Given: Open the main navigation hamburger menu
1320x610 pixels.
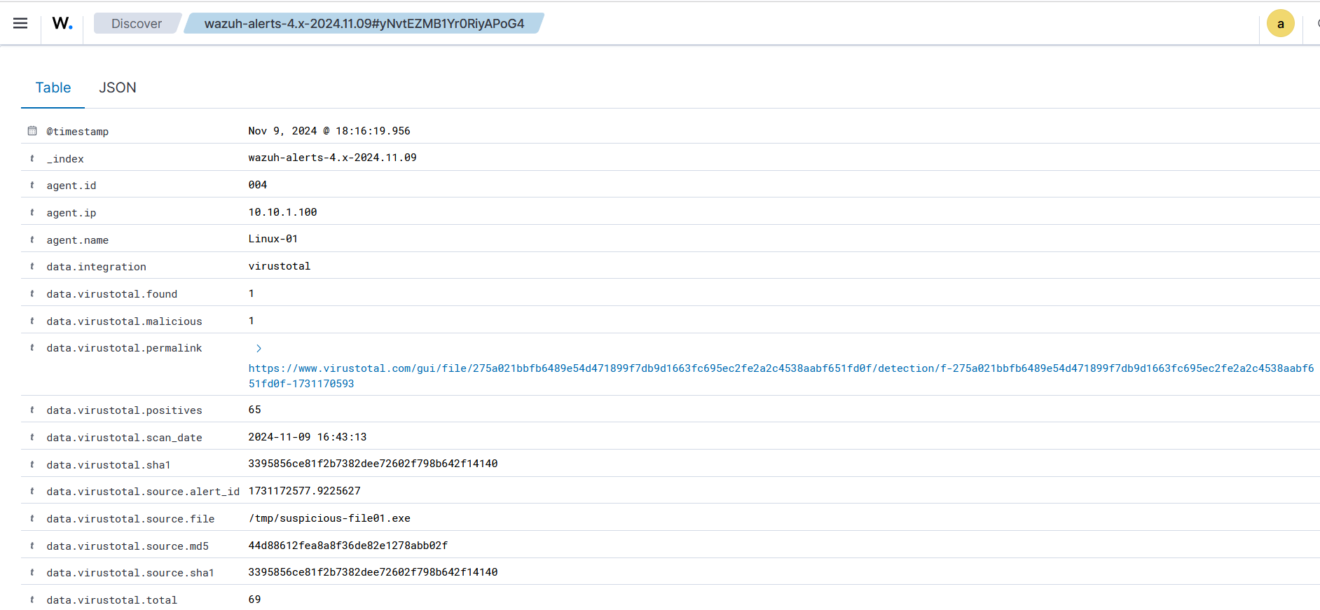Looking at the screenshot, I should [20, 23].
